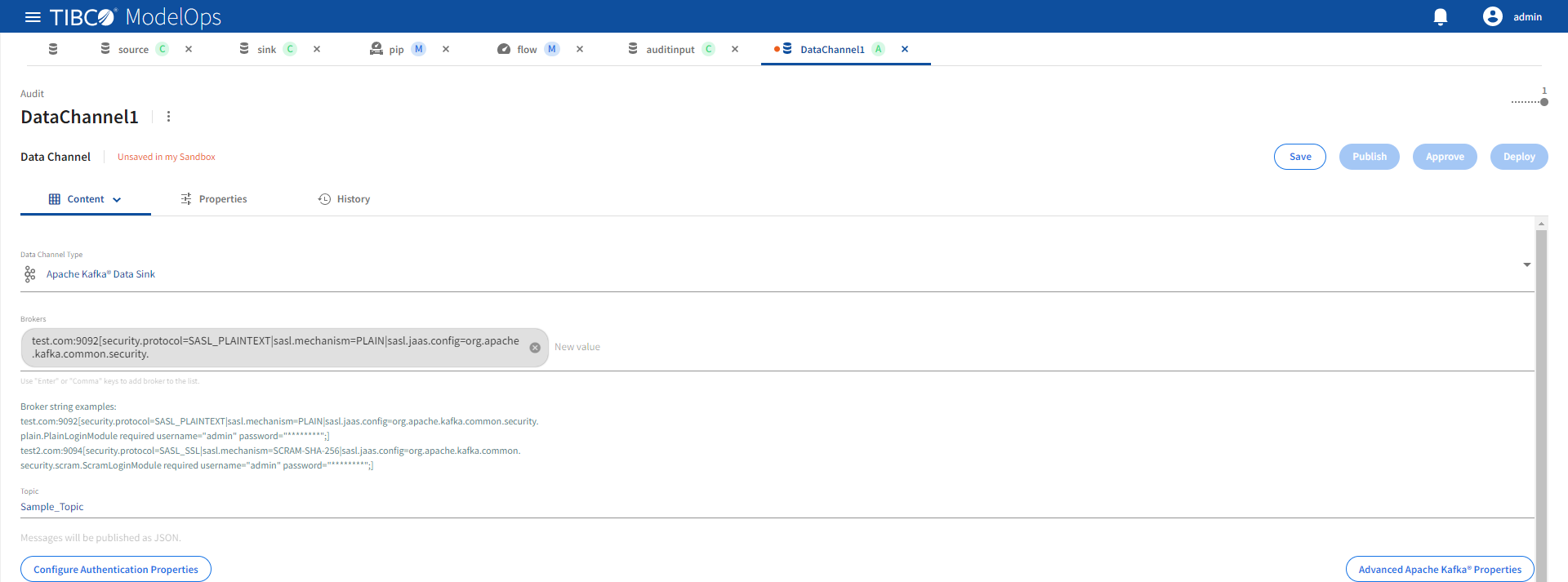The width and height of the screenshot is (1568, 582).
Task: Remove the test.com:9092 broker chip
Action: coord(535,348)
